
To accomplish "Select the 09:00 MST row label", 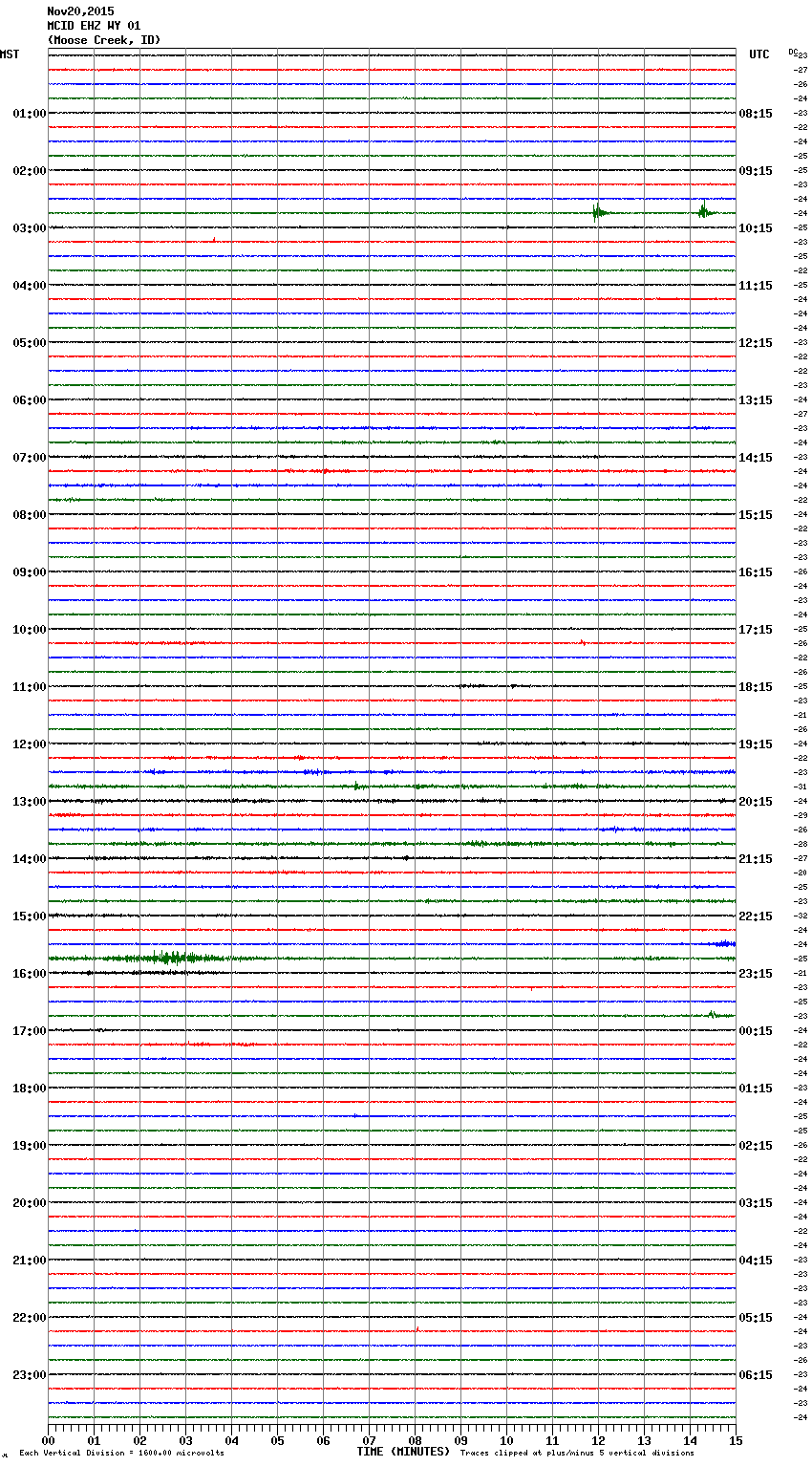I will (30, 572).
